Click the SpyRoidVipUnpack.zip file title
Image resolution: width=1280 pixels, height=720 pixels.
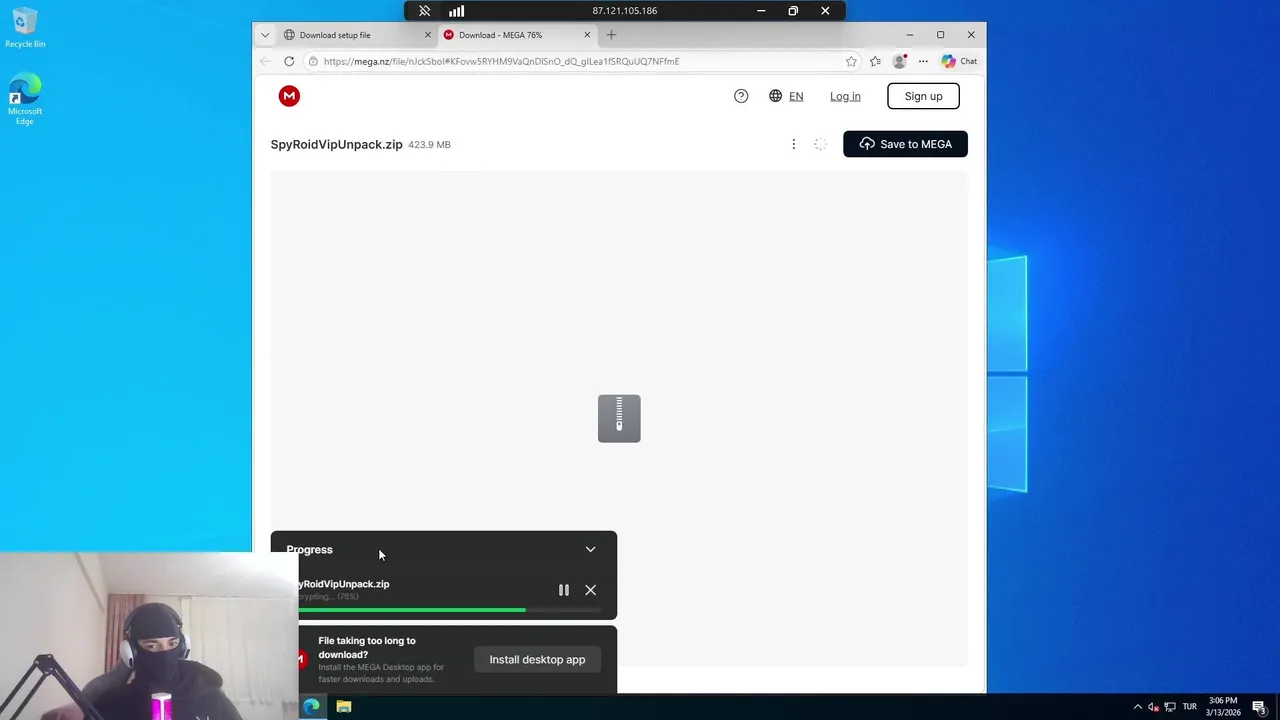coord(336,144)
